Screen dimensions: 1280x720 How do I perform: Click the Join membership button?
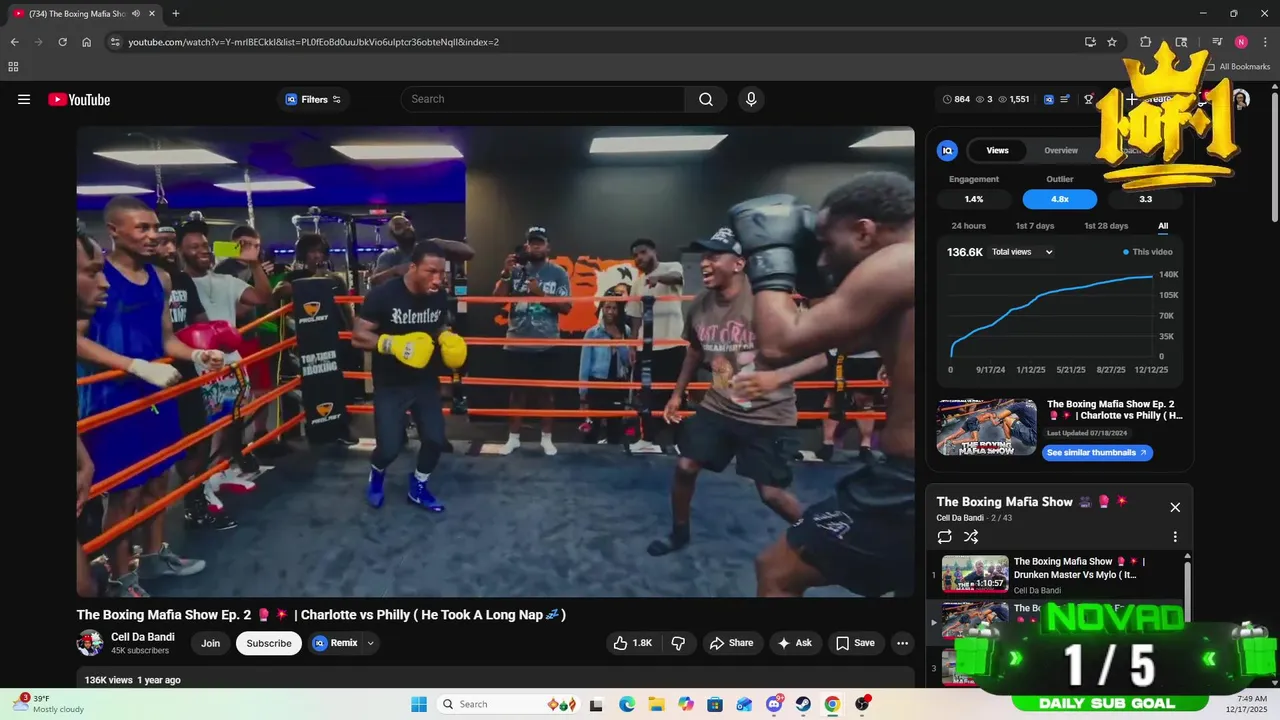click(x=210, y=643)
